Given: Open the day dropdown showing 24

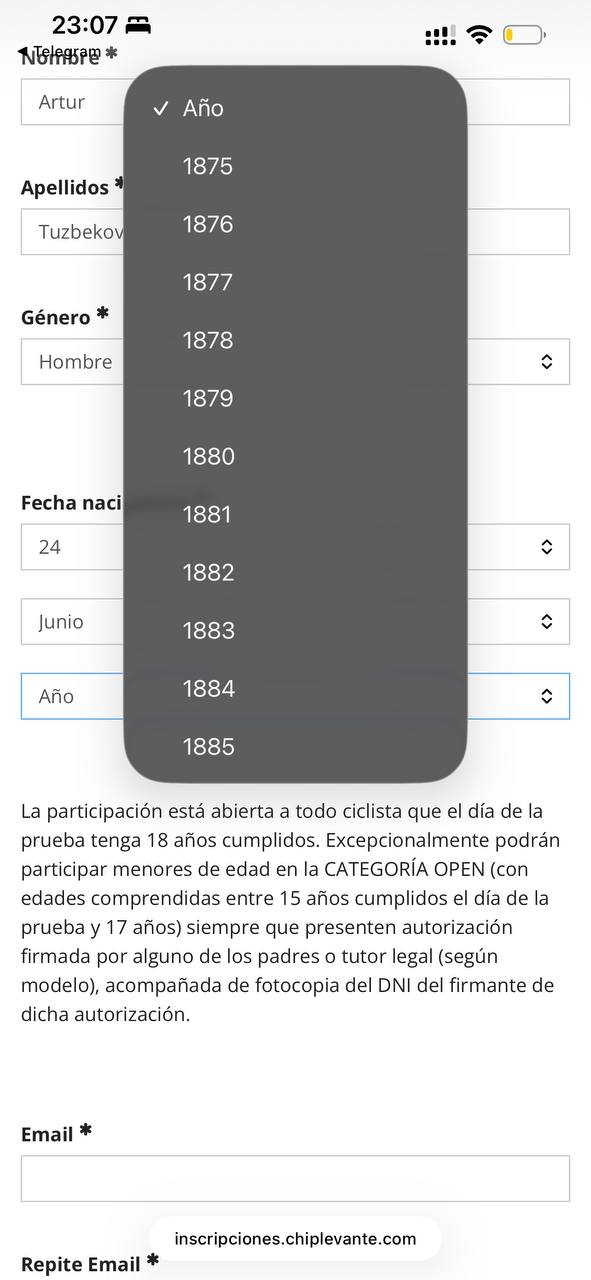Looking at the screenshot, I should [295, 547].
